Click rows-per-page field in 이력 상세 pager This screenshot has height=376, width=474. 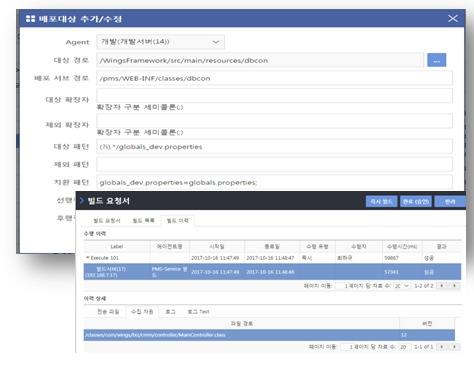pos(405,347)
